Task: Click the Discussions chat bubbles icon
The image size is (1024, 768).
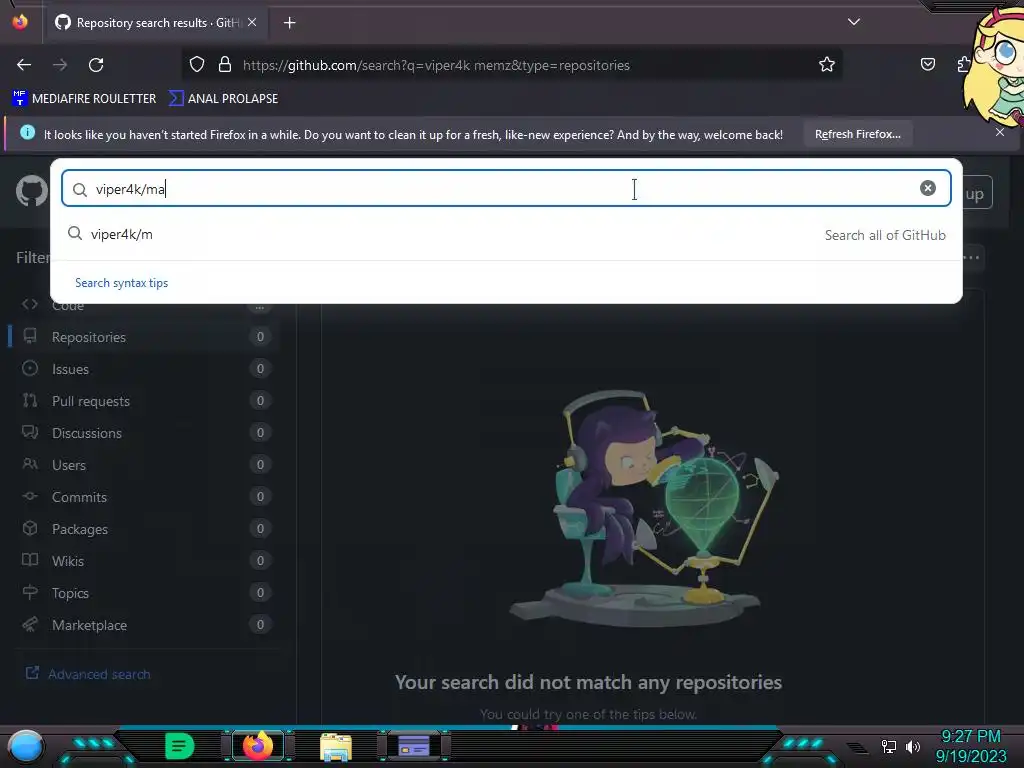Action: [x=30, y=432]
